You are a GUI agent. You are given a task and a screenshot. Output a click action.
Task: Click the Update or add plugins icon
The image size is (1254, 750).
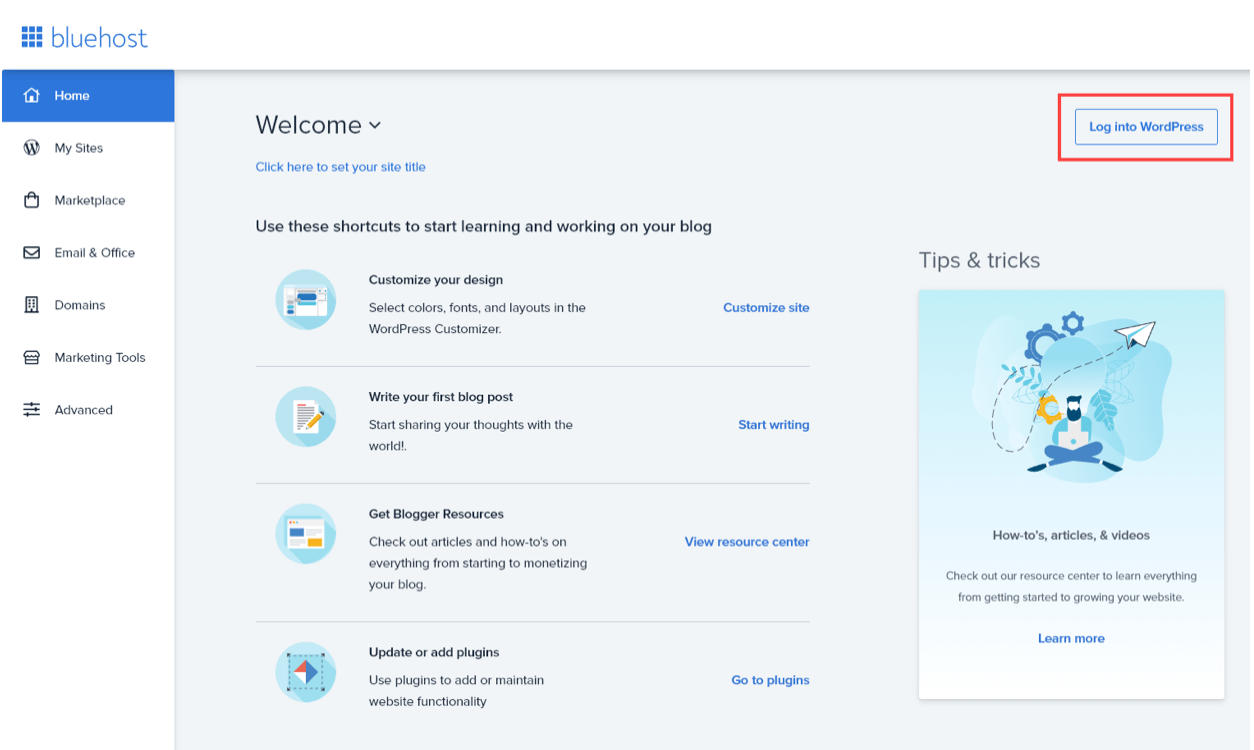pos(306,672)
